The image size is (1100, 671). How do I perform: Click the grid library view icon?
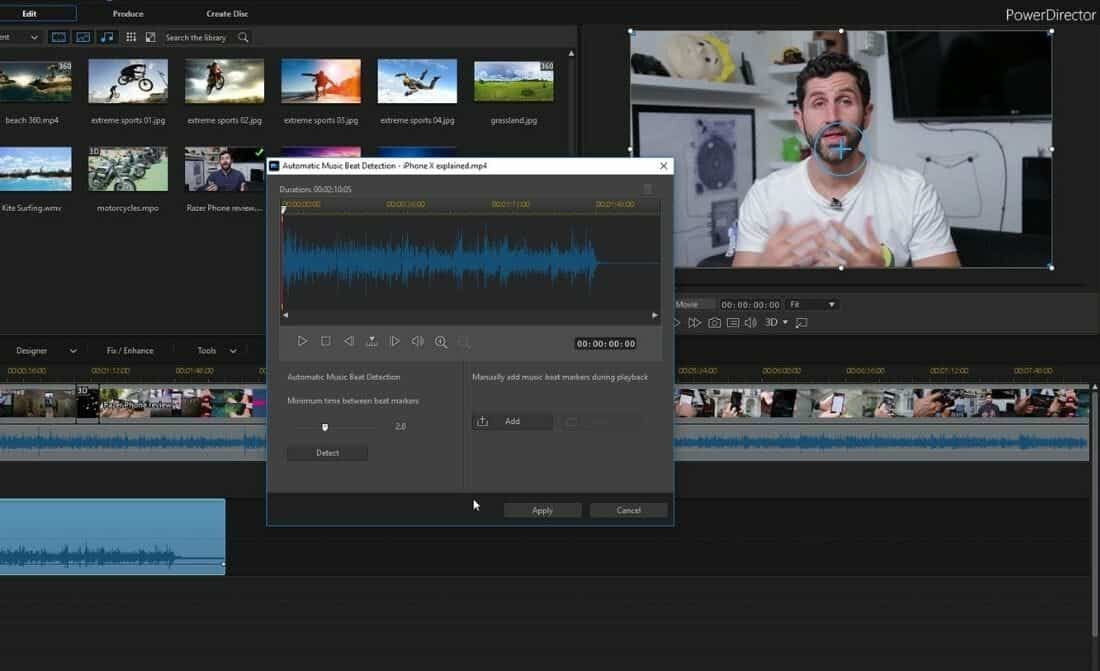pos(131,37)
